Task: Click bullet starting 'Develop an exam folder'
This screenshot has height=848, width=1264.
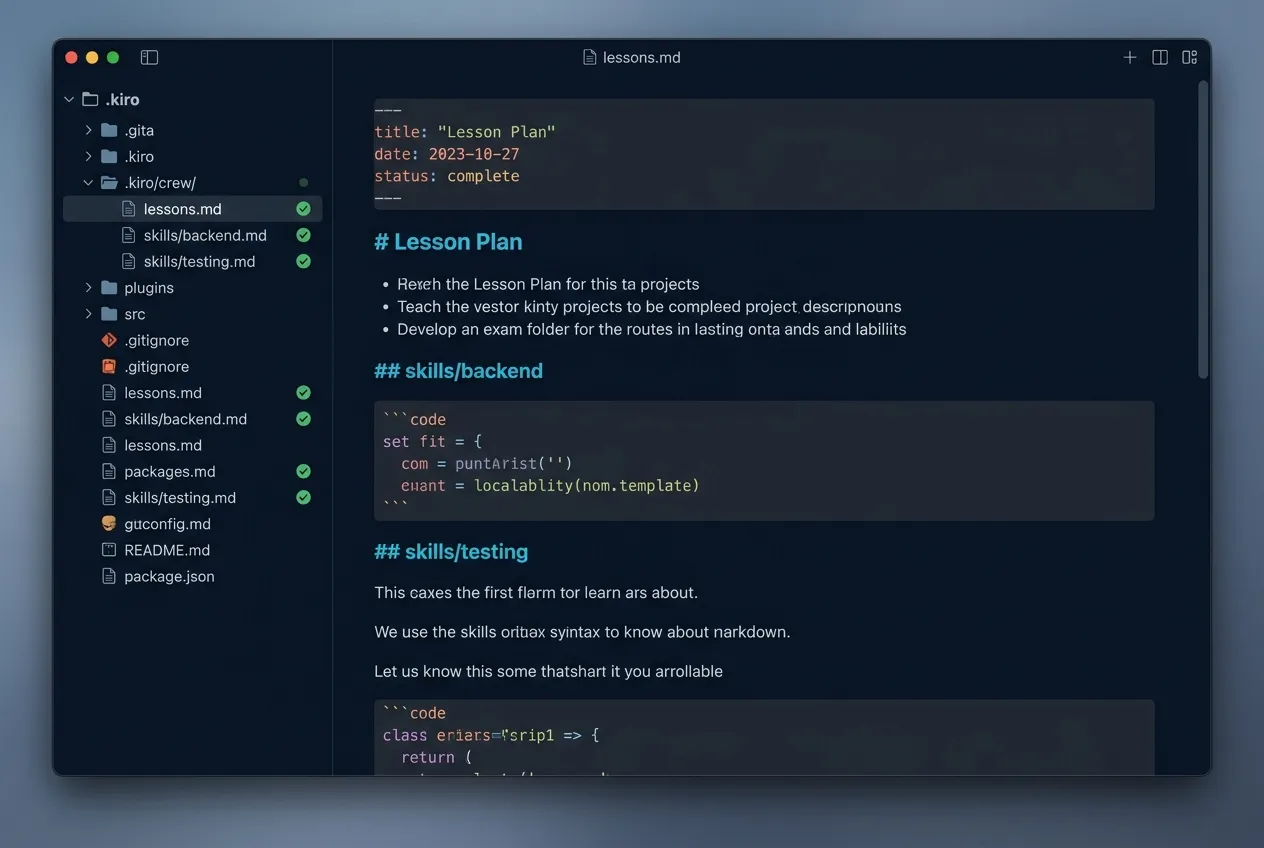Action: [x=652, y=329]
